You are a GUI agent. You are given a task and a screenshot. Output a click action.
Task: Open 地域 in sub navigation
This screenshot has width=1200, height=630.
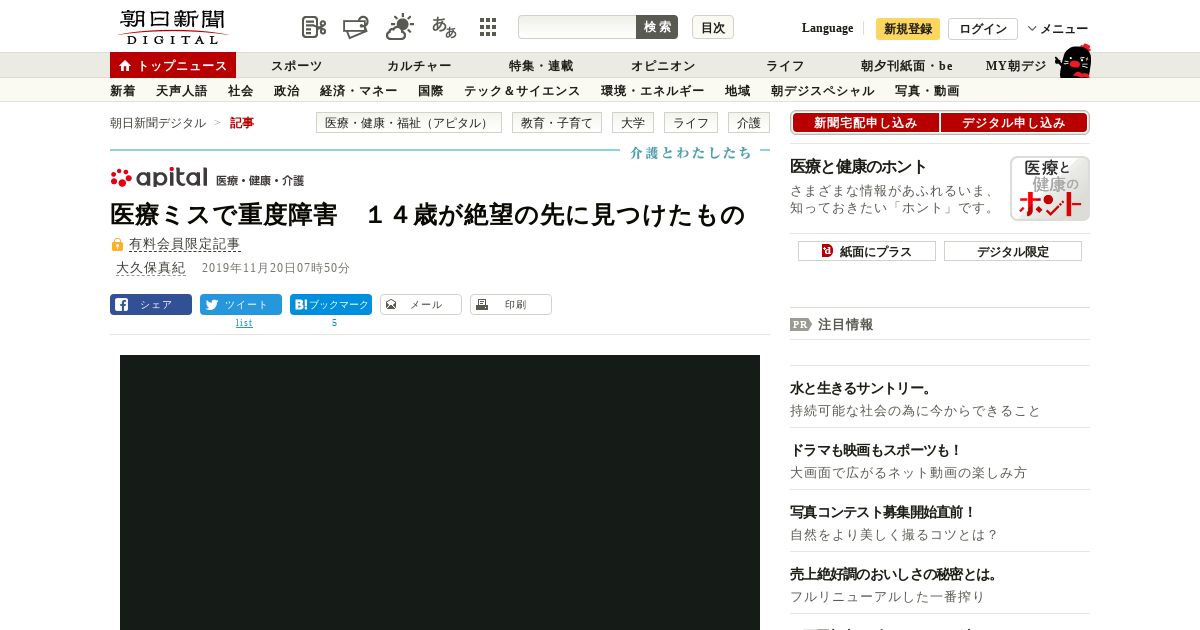(x=738, y=90)
